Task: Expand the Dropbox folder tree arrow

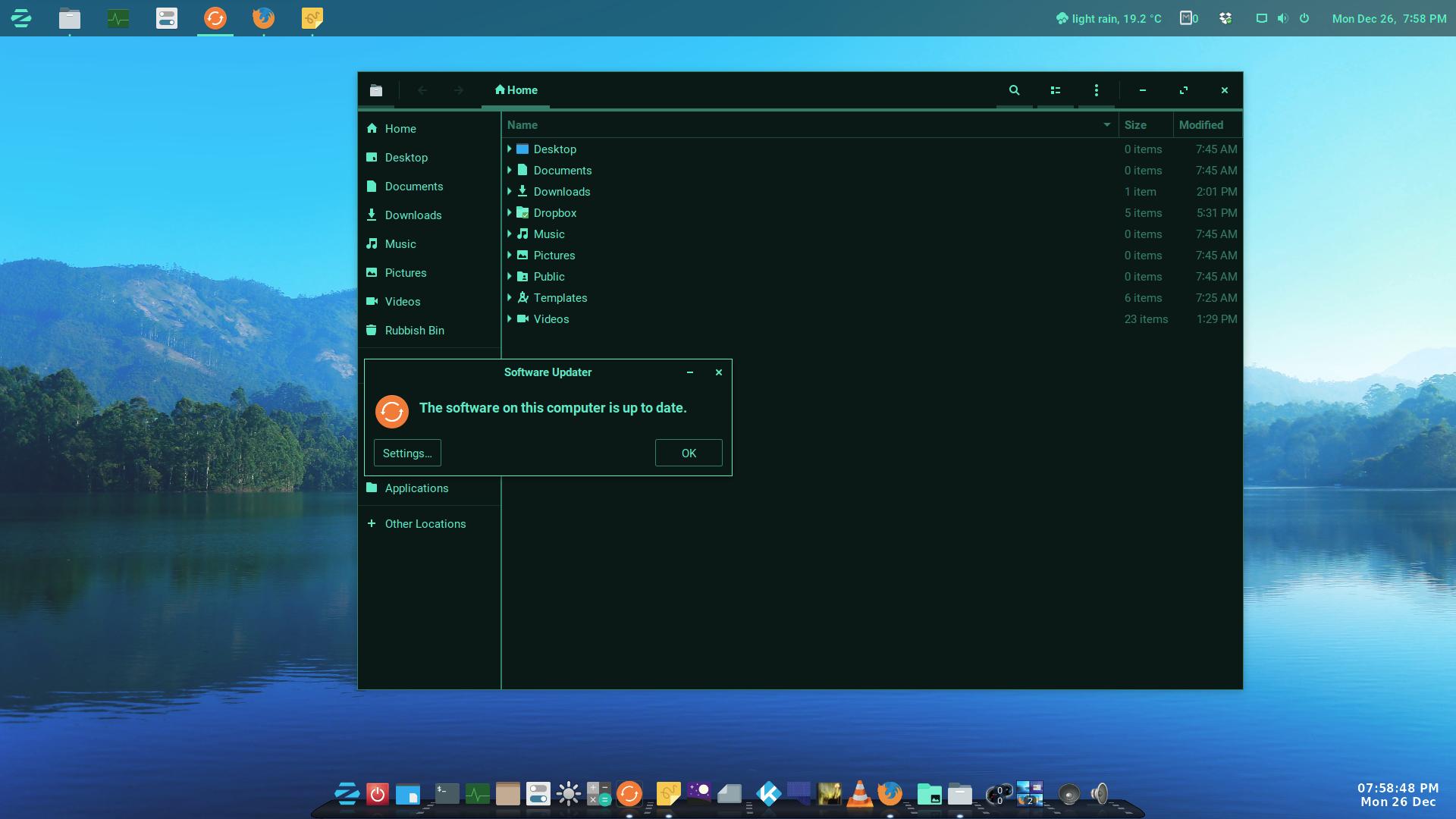Action: pyautogui.click(x=510, y=213)
